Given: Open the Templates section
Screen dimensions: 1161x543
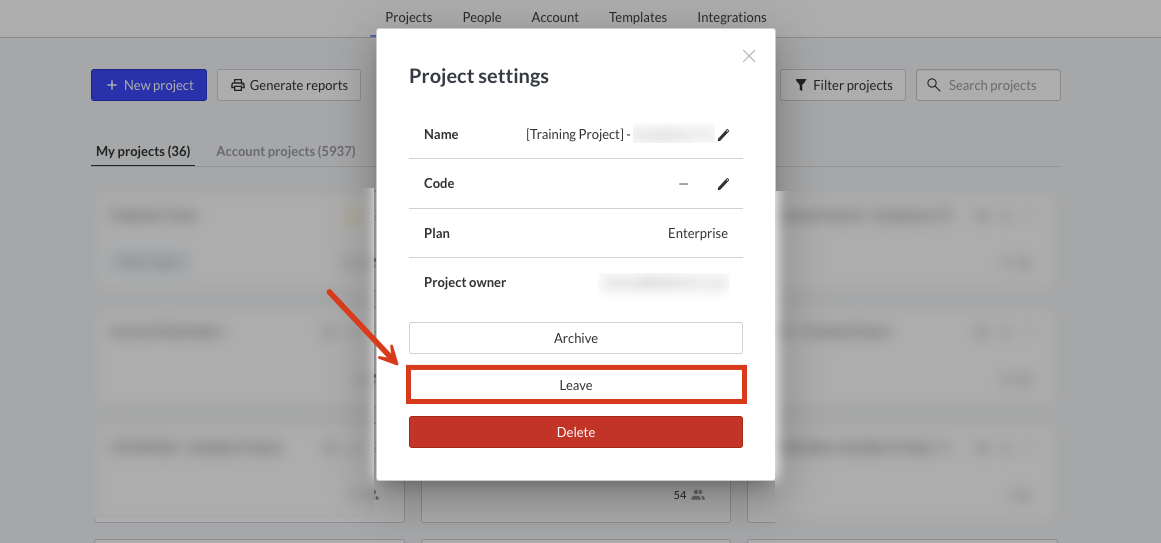Looking at the screenshot, I should (x=638, y=17).
